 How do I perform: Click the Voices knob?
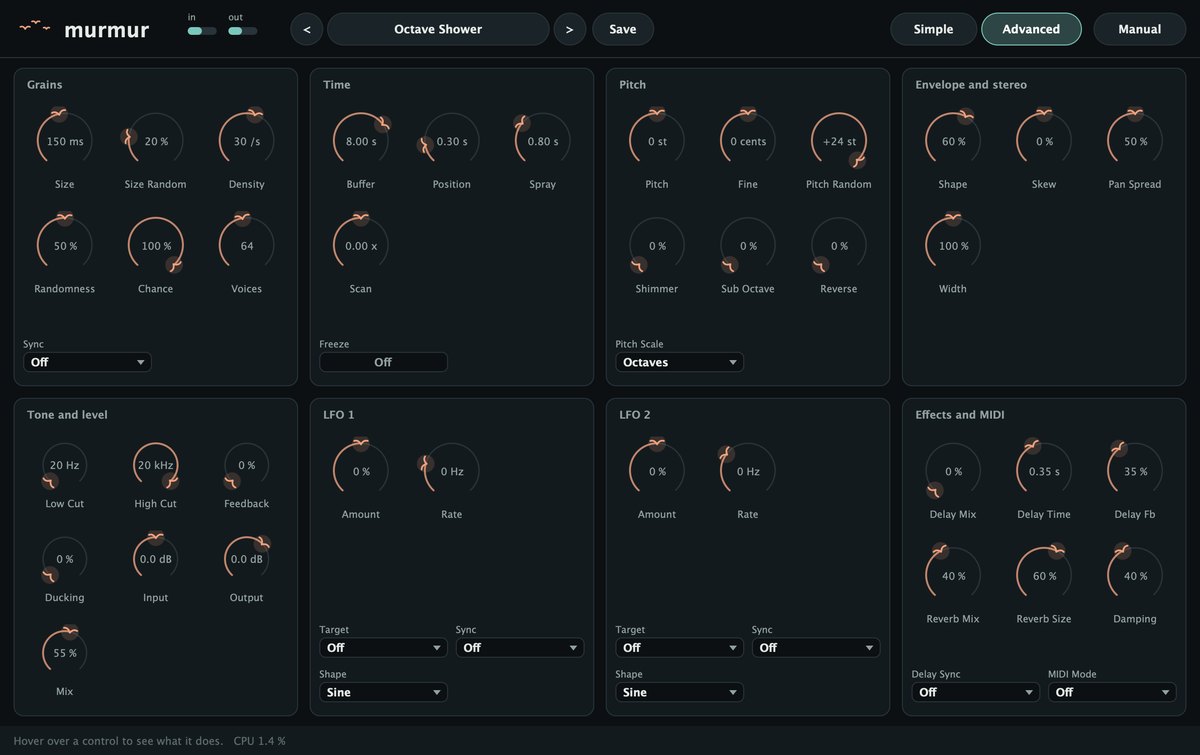247,246
